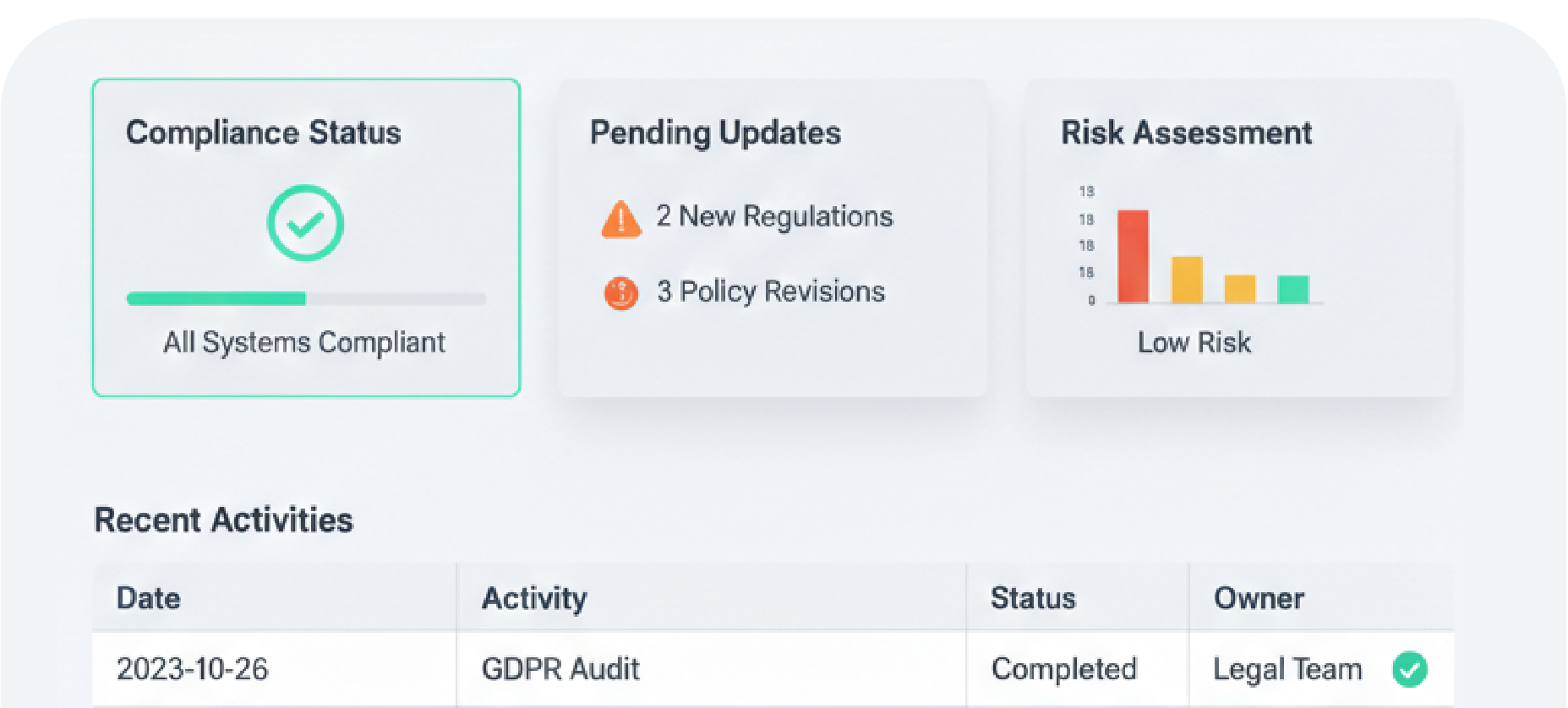1568x708 pixels.
Task: Open the 2 New Regulations item
Action: (774, 216)
